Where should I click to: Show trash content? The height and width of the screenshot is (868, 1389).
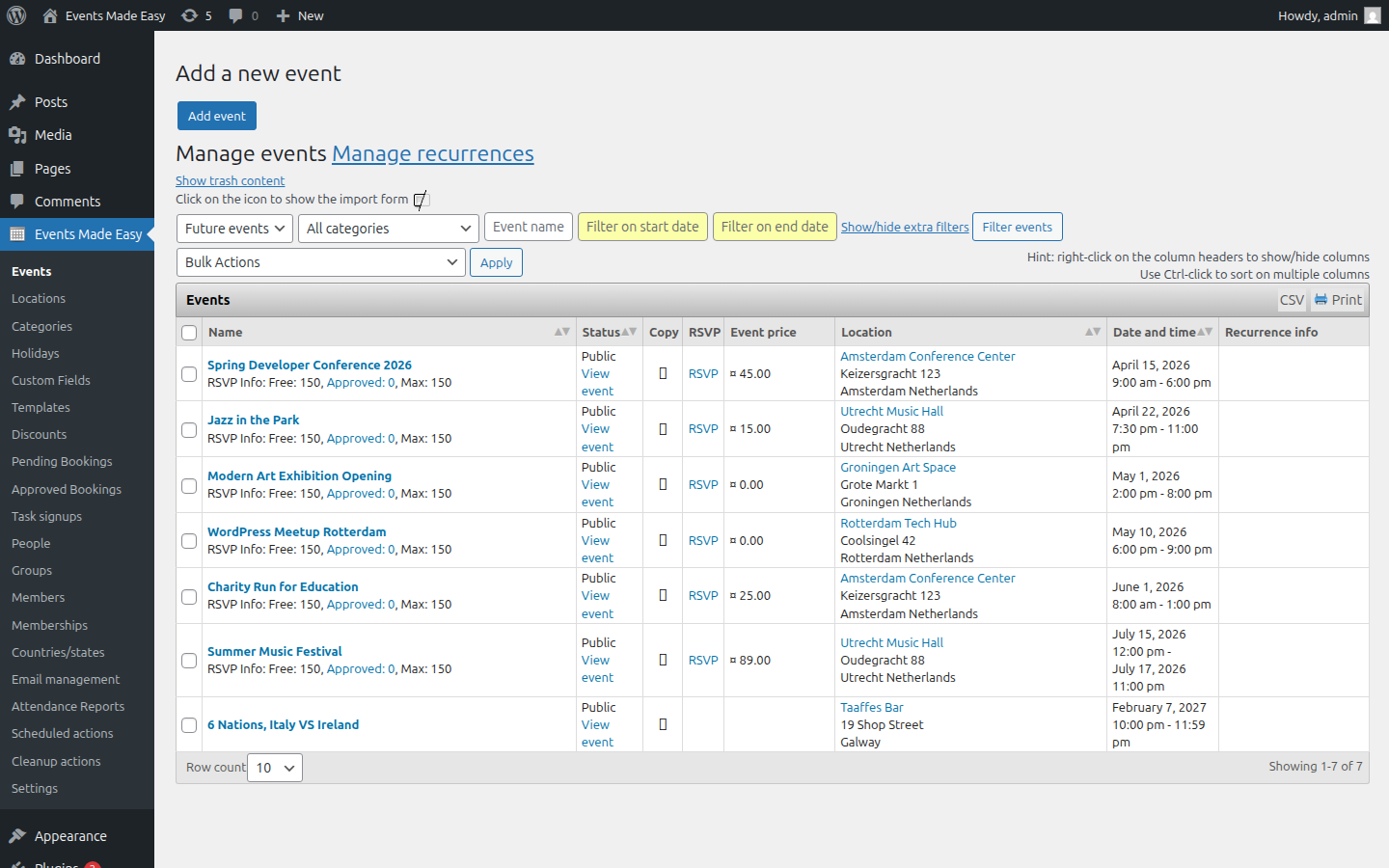pos(230,180)
